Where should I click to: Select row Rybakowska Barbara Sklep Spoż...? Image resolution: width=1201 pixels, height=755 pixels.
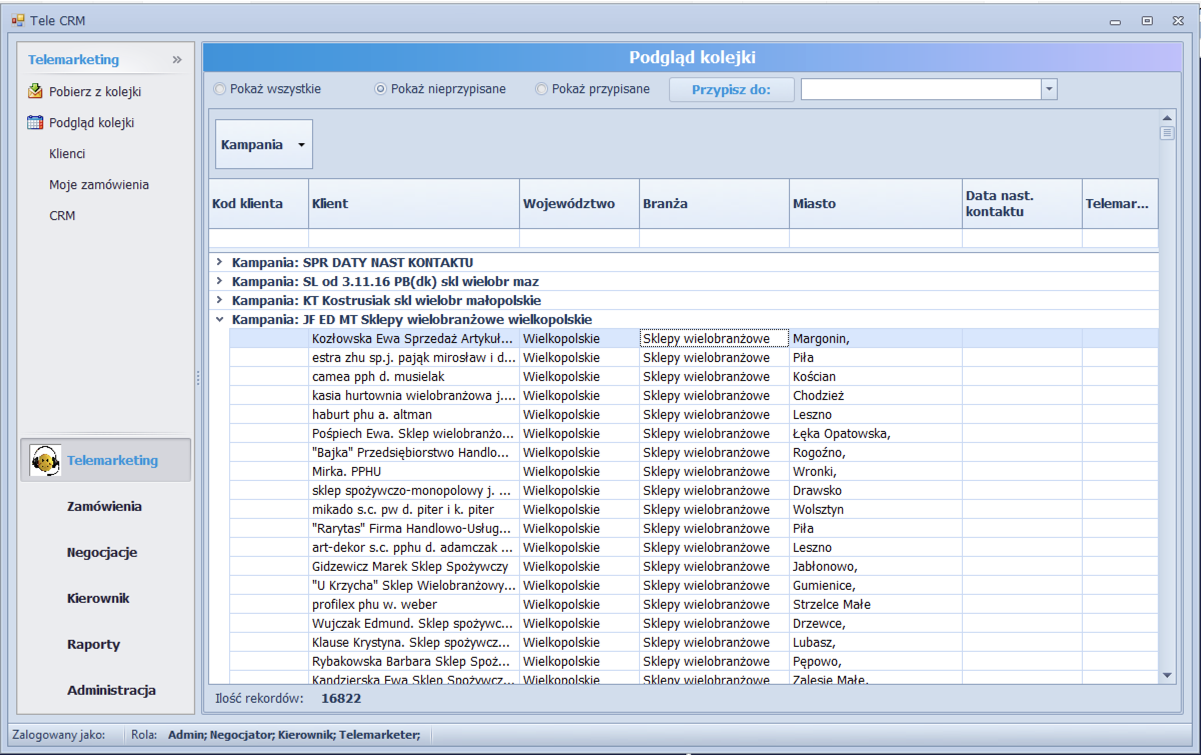coord(694,662)
